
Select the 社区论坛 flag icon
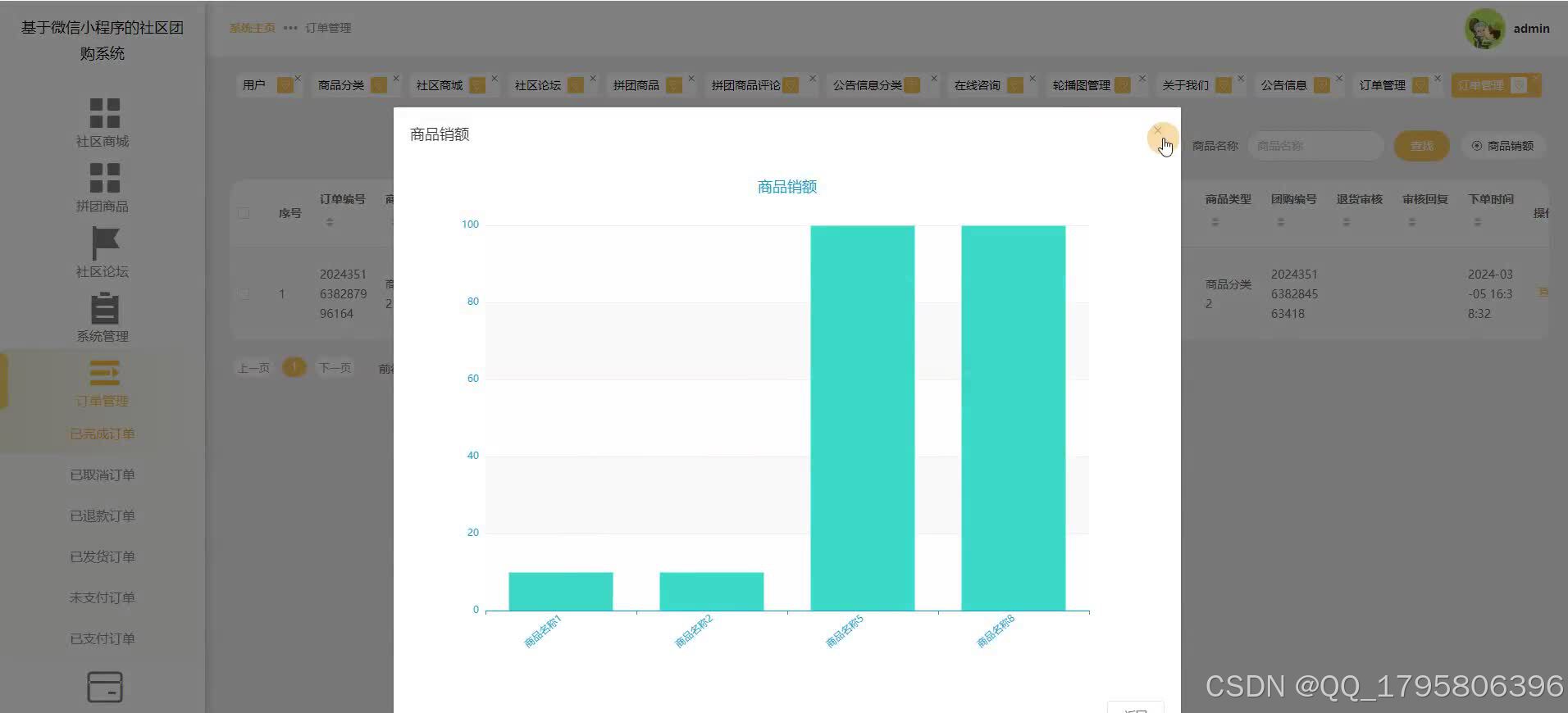coord(105,243)
